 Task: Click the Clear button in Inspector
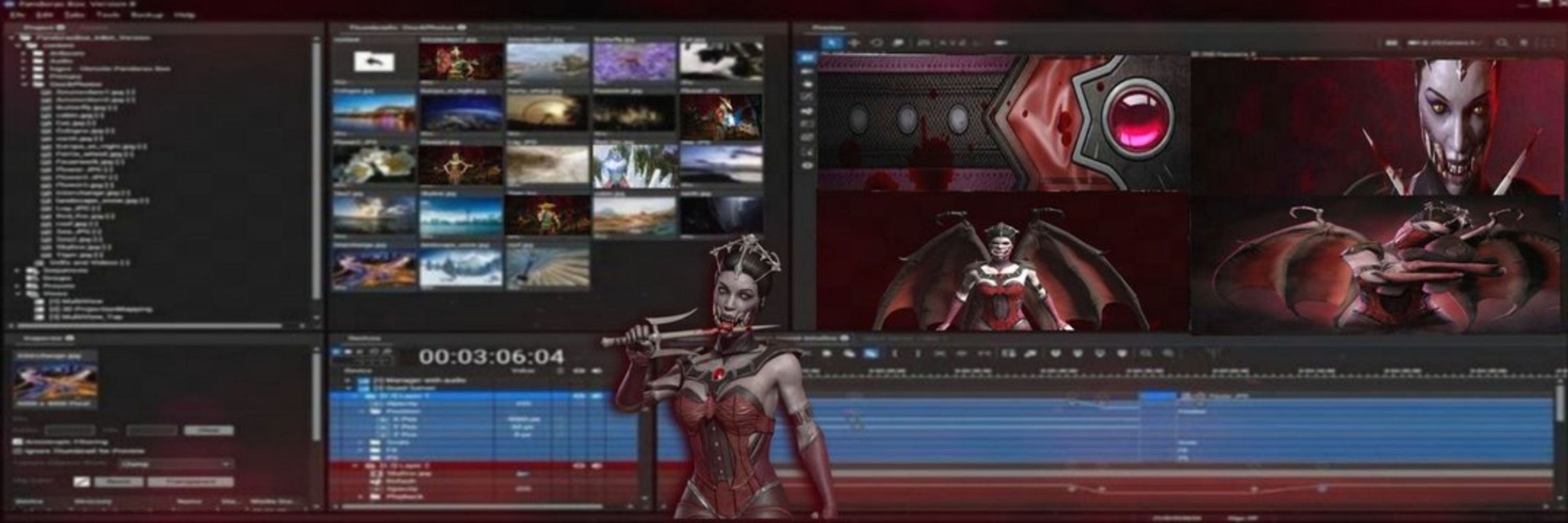208,430
